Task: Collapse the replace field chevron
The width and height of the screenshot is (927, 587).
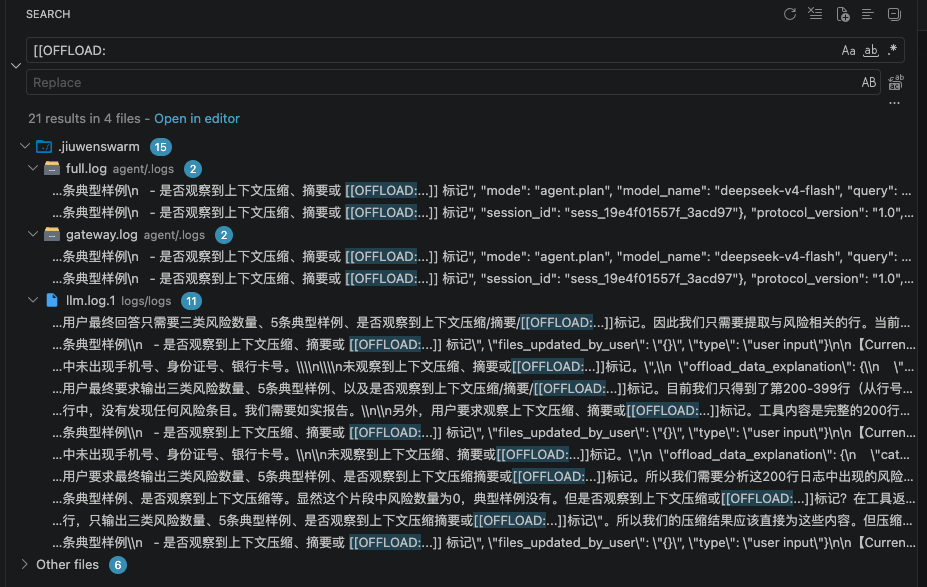Action: pyautogui.click(x=16, y=66)
